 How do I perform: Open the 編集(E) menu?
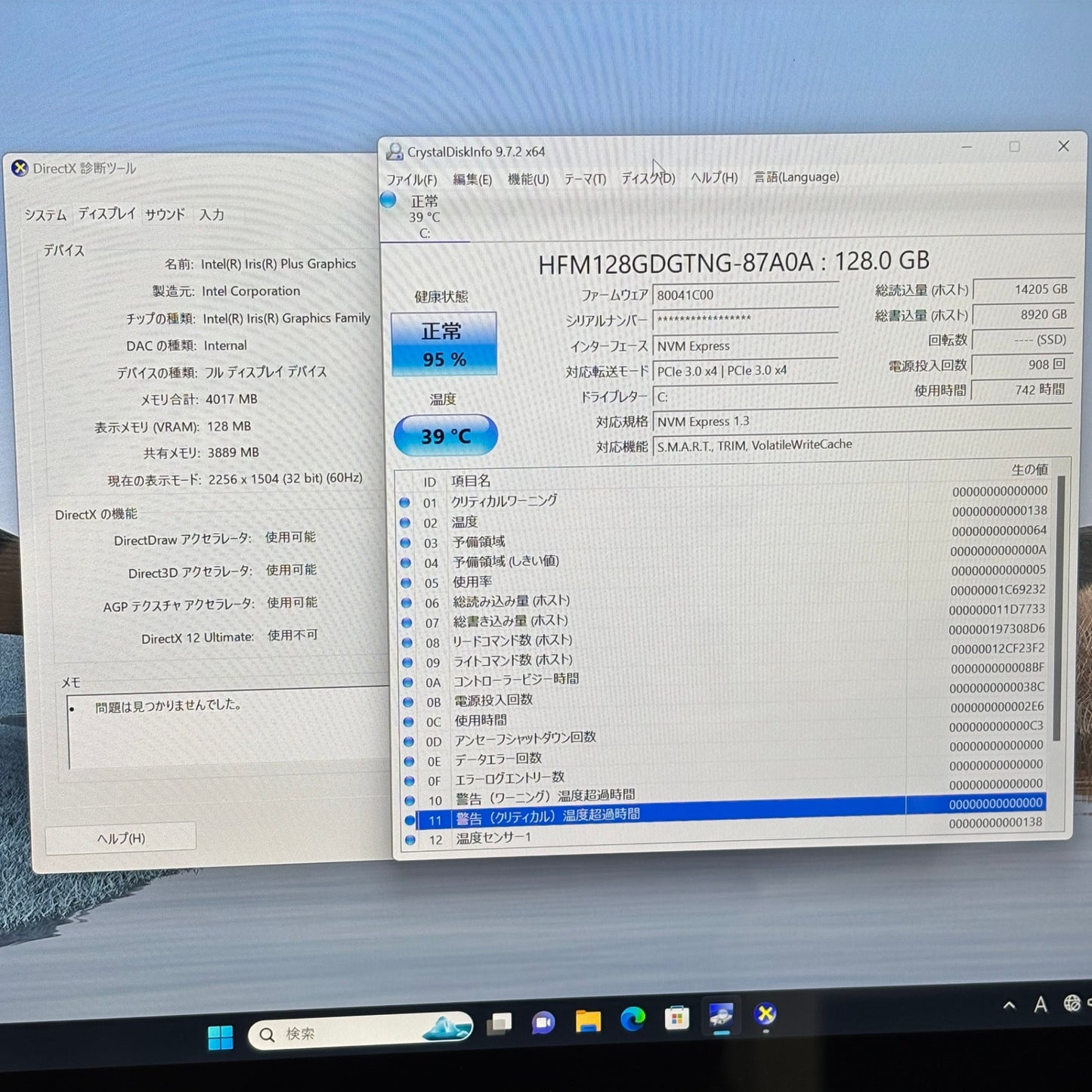[472, 179]
